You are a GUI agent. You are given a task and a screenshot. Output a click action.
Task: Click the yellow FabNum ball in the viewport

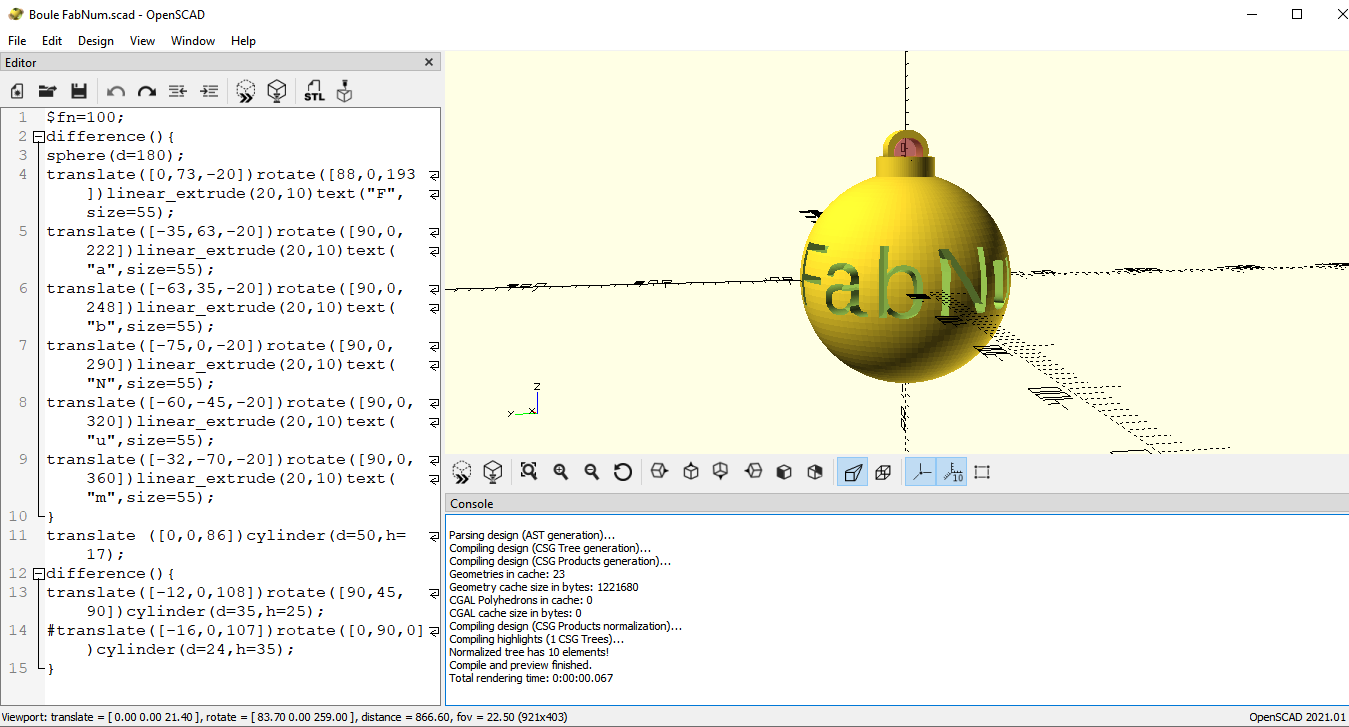point(905,280)
